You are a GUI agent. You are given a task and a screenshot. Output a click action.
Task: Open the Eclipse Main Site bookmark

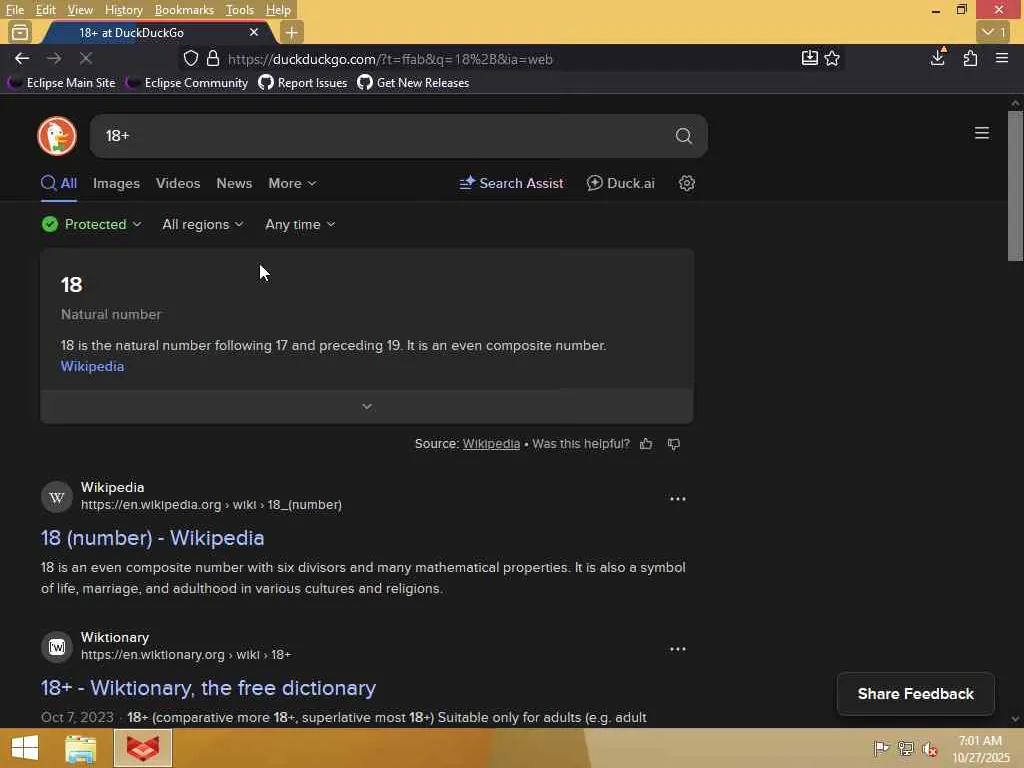point(62,83)
